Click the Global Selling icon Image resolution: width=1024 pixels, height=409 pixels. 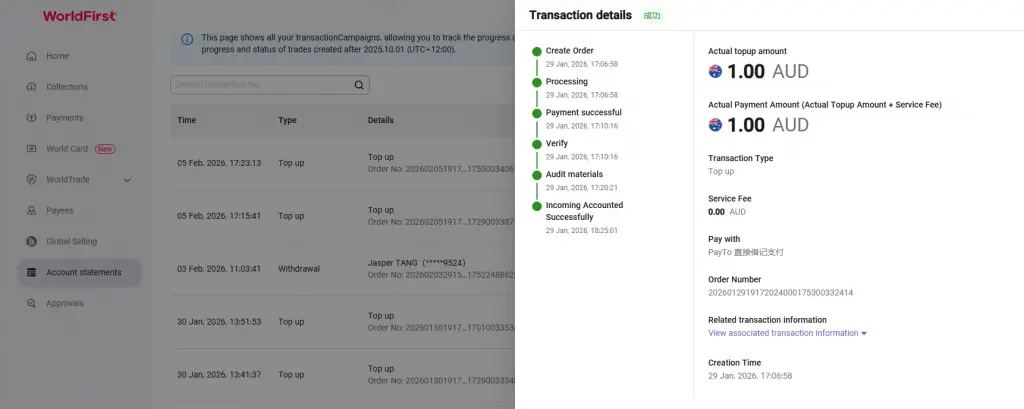click(x=32, y=242)
